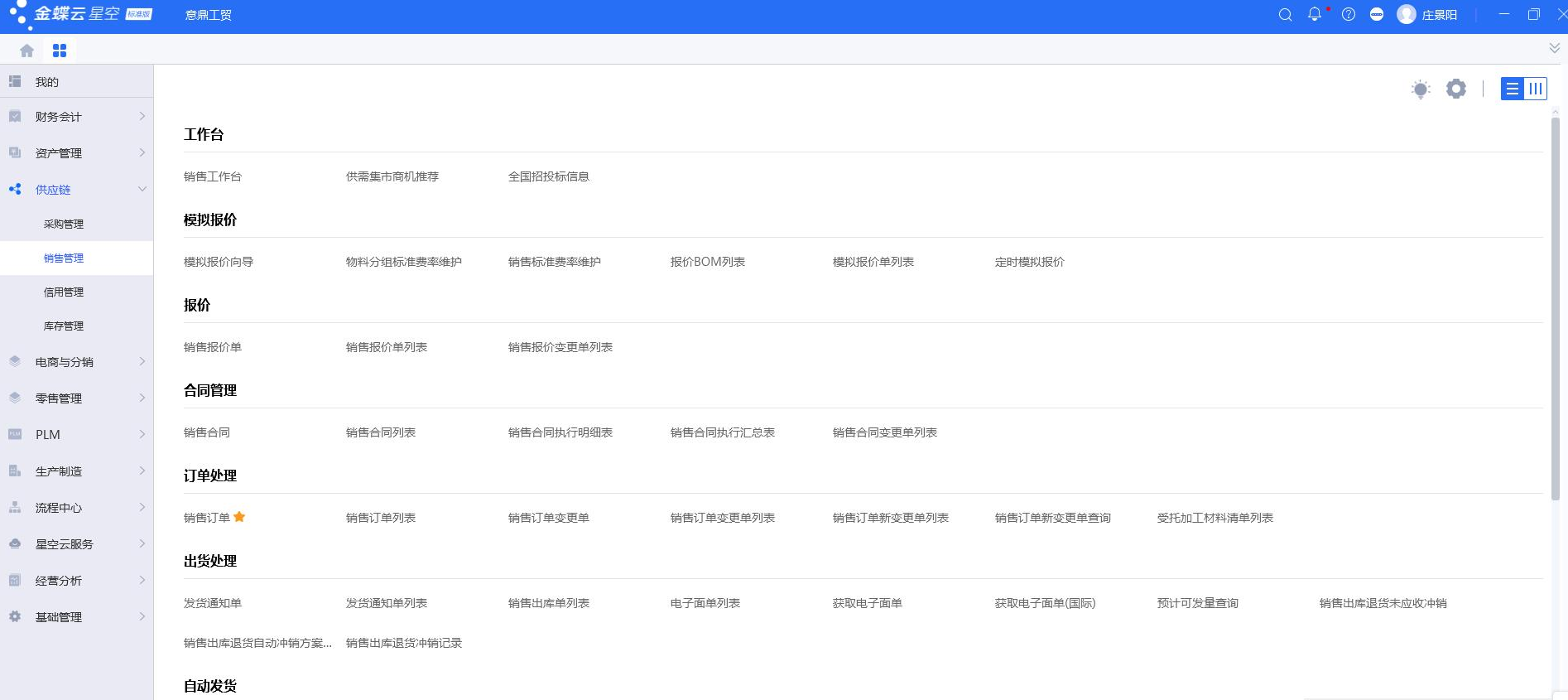Click the light bulb theme icon
1568x700 pixels.
pos(1421,89)
